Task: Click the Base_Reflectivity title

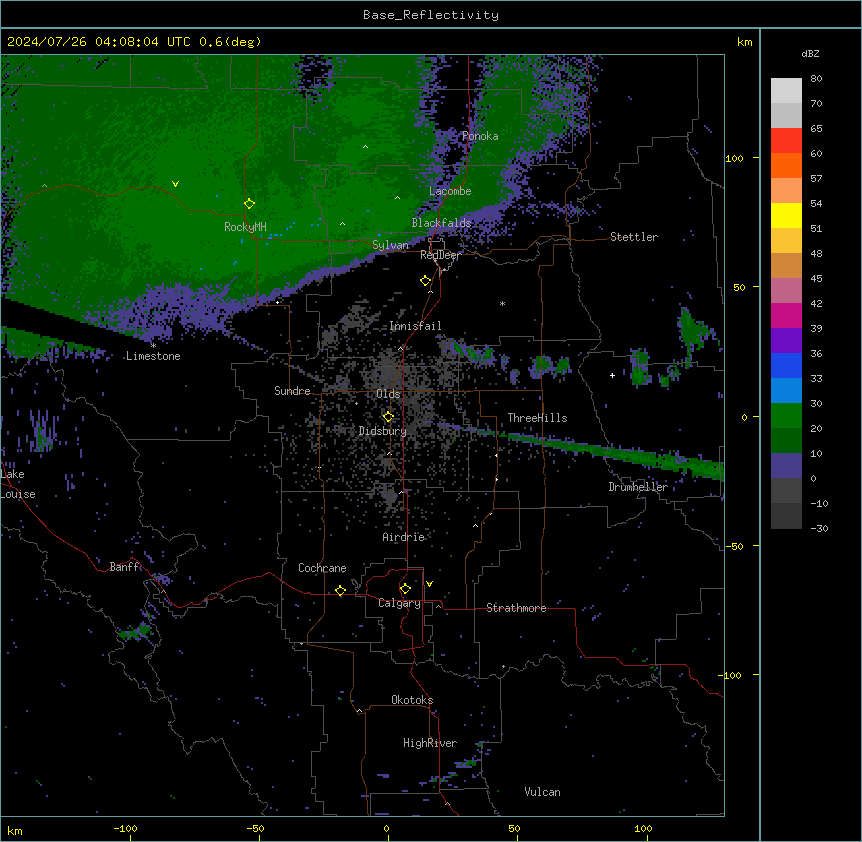Action: 431,15
